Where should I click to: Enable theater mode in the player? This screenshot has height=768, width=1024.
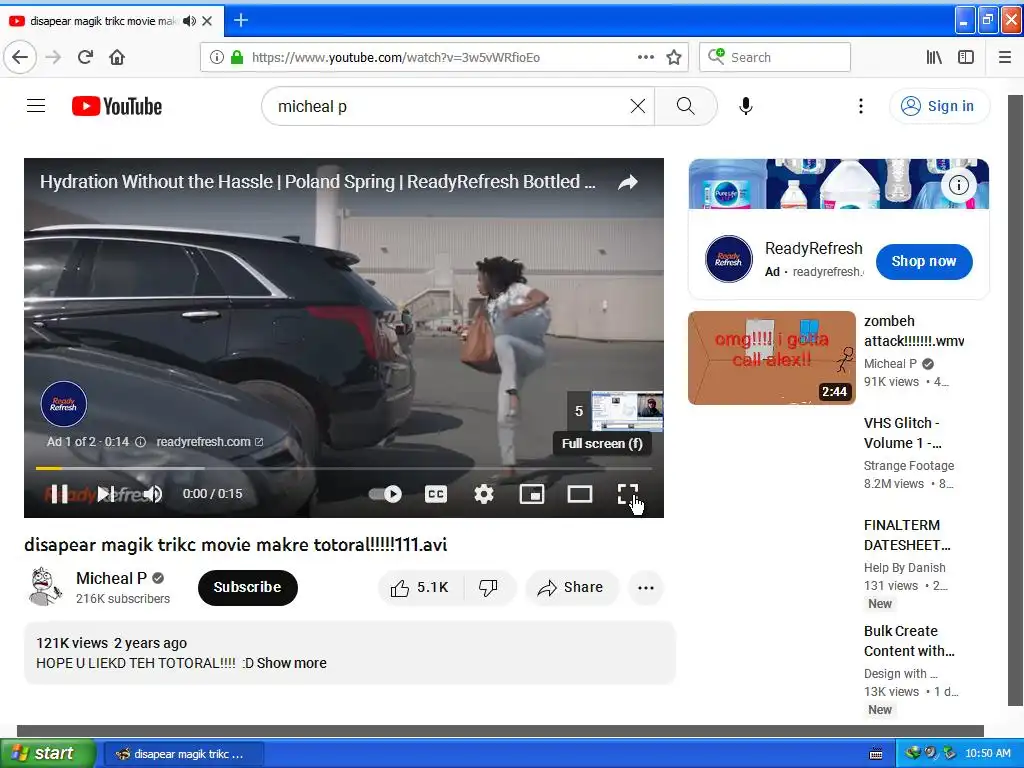[x=580, y=494]
